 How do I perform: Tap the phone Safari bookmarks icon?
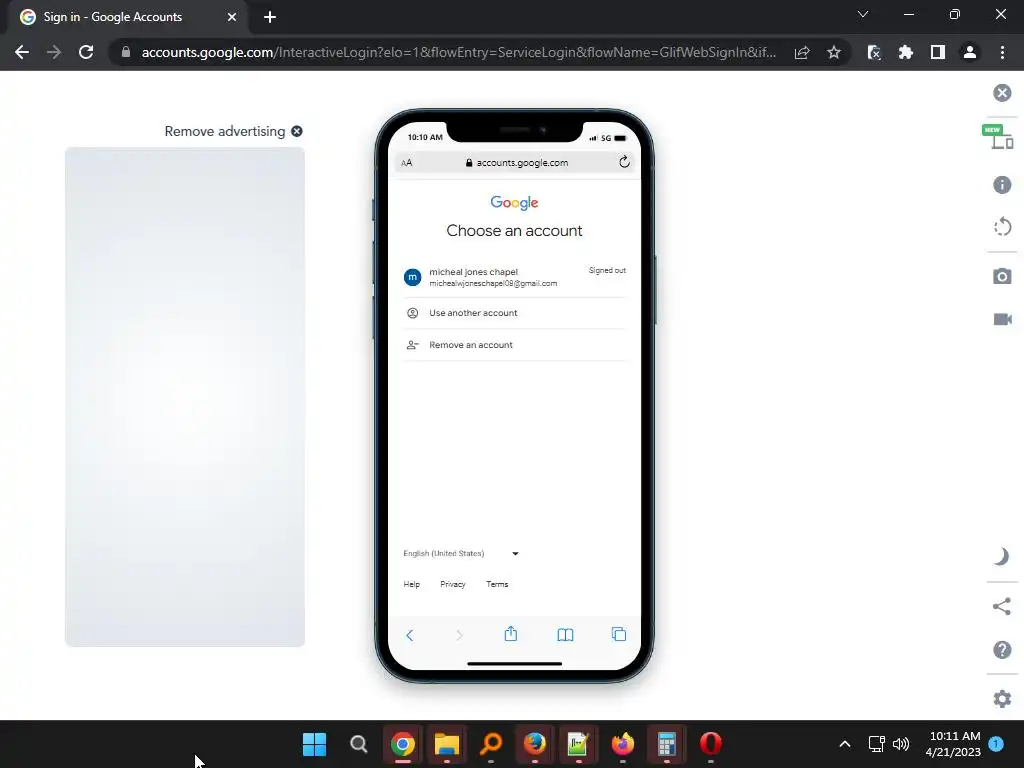(566, 635)
